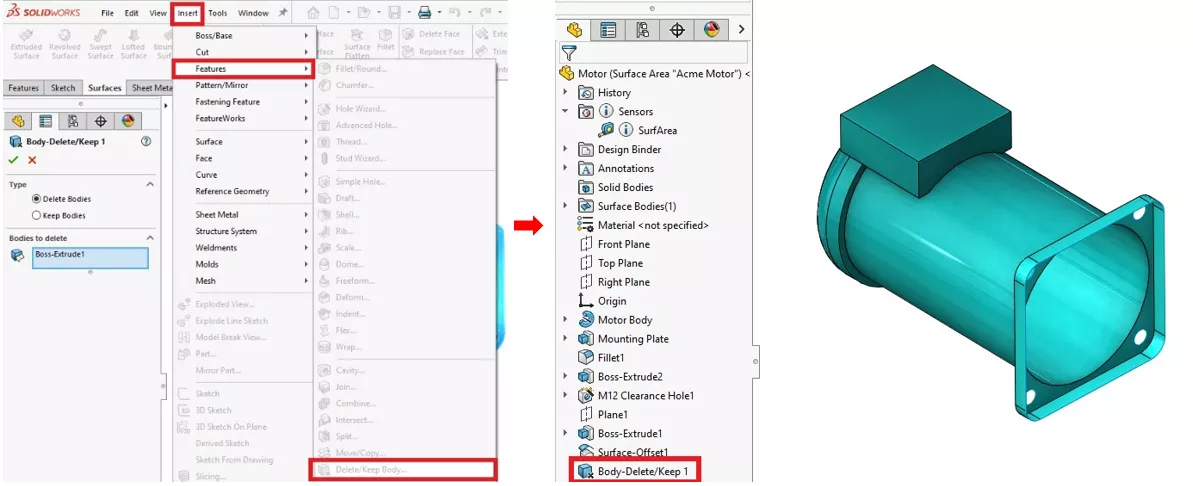
Task: Open the File menu
Action: coord(108,13)
